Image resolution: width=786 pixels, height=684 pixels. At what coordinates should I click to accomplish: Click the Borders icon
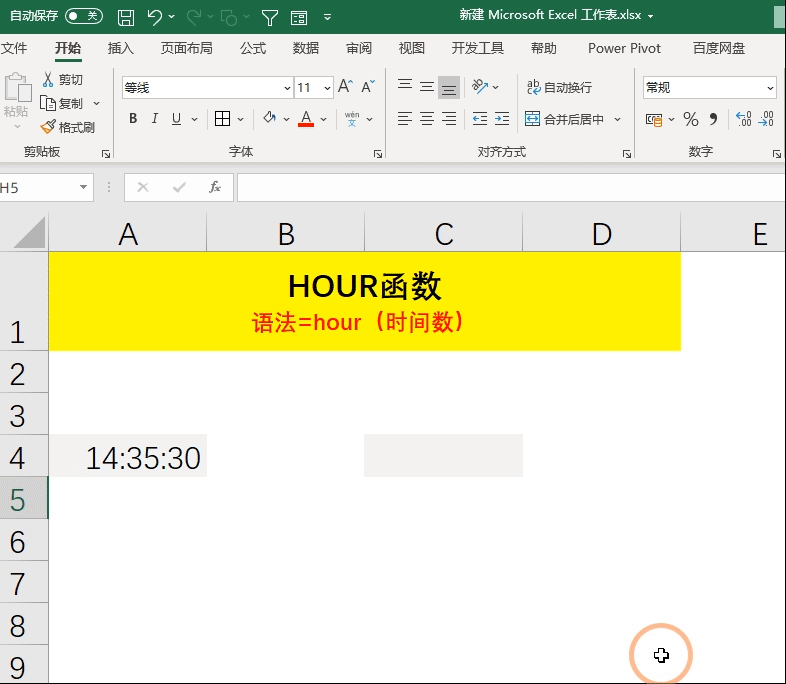223,119
